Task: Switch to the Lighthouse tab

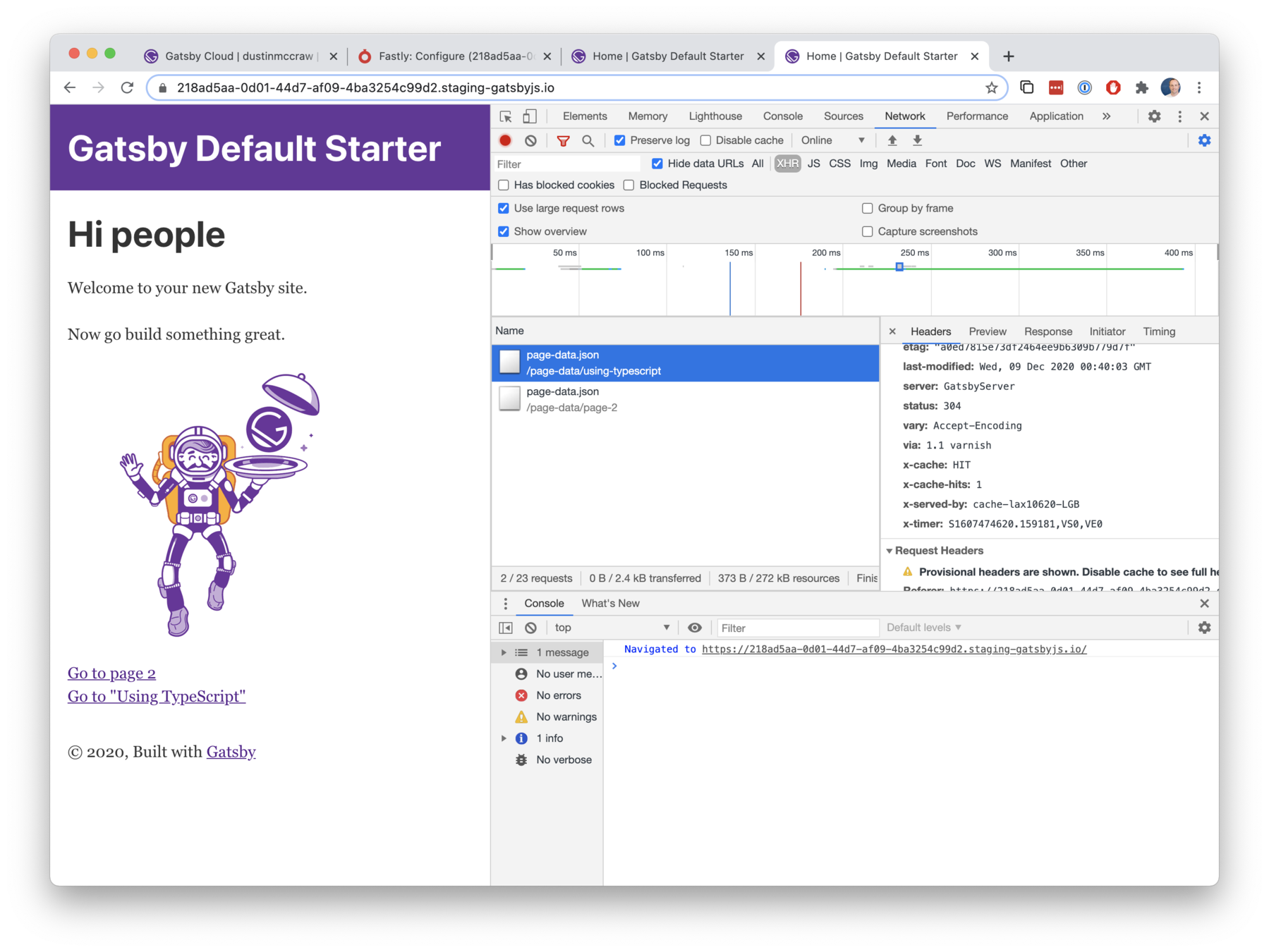Action: click(715, 116)
